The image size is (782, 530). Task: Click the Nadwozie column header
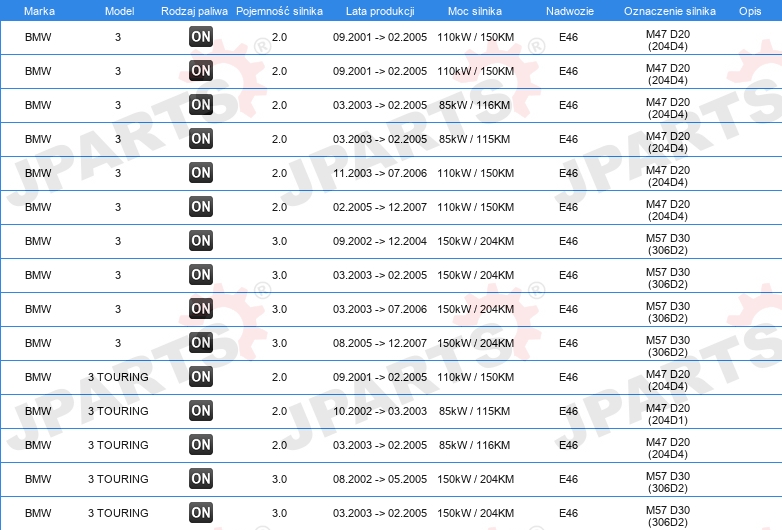(x=570, y=11)
